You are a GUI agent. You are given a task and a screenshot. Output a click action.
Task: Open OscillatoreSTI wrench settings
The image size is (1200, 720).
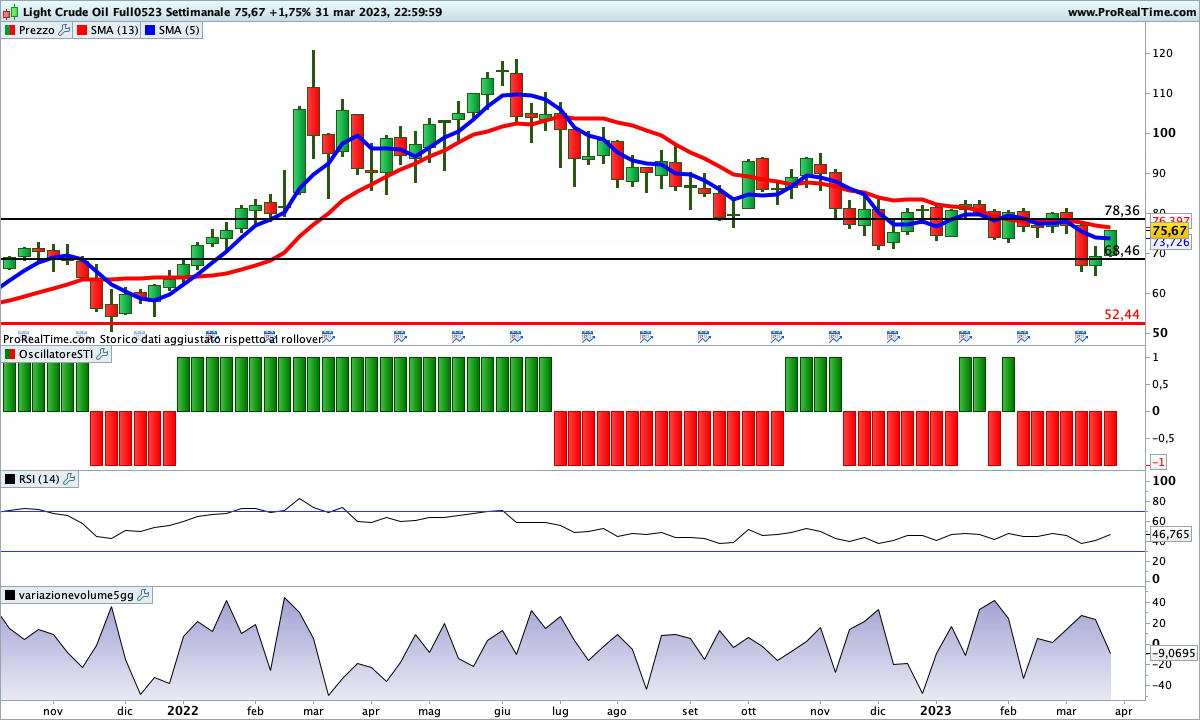[x=103, y=355]
